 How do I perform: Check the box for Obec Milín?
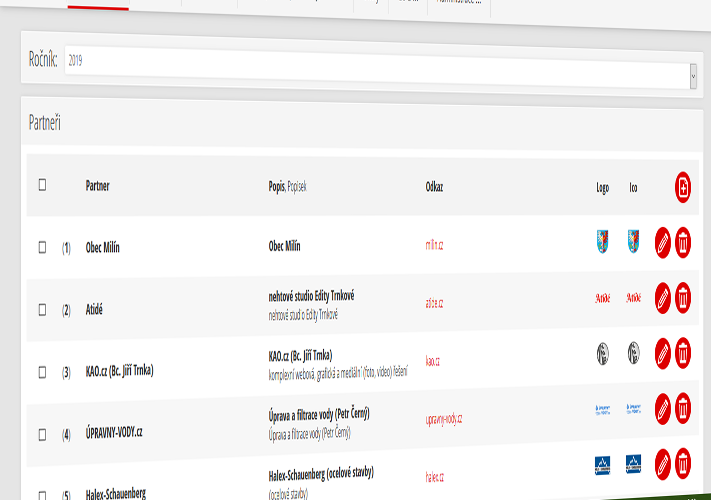42,247
